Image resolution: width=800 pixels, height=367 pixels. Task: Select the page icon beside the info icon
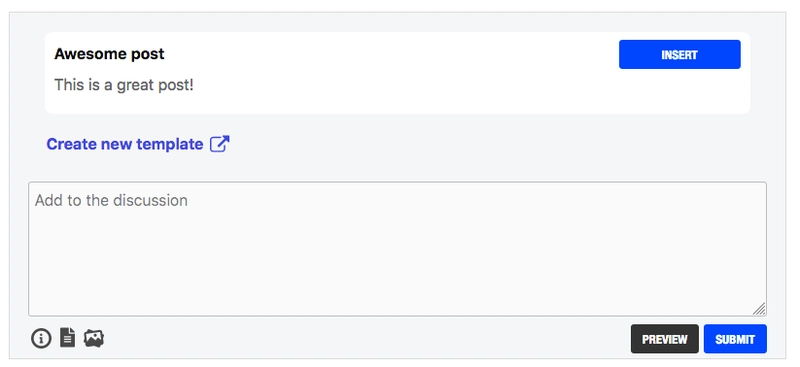click(67, 338)
